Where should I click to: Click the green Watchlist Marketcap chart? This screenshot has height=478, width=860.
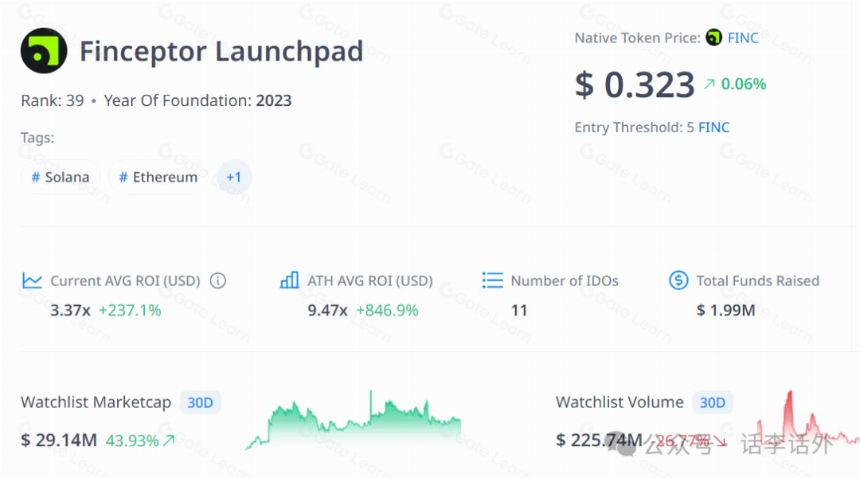(353, 420)
